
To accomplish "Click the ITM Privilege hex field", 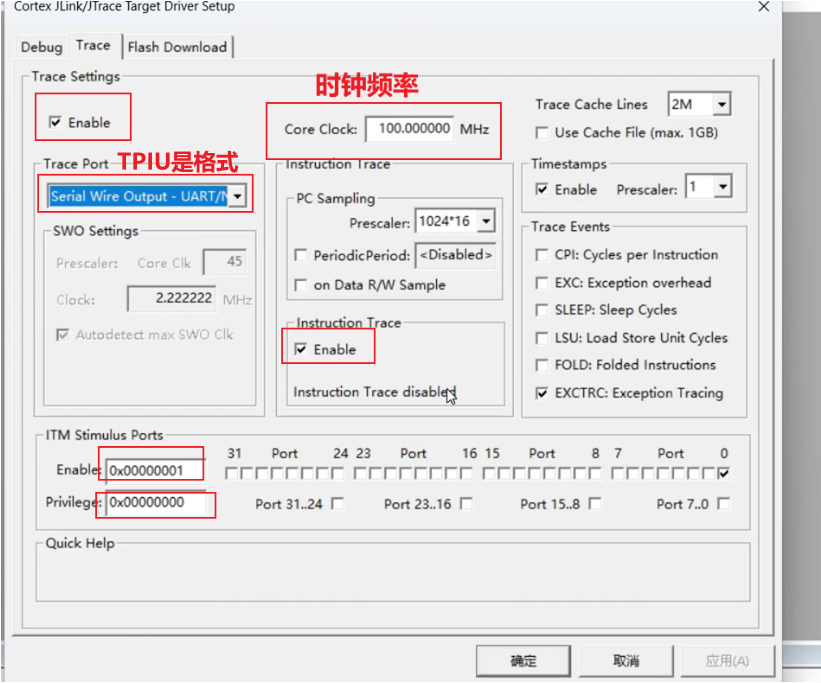I will tap(154, 503).
